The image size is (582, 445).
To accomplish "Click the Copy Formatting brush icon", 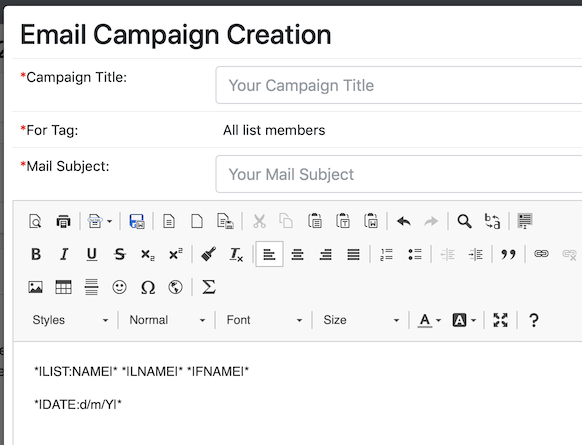I will coord(209,254).
